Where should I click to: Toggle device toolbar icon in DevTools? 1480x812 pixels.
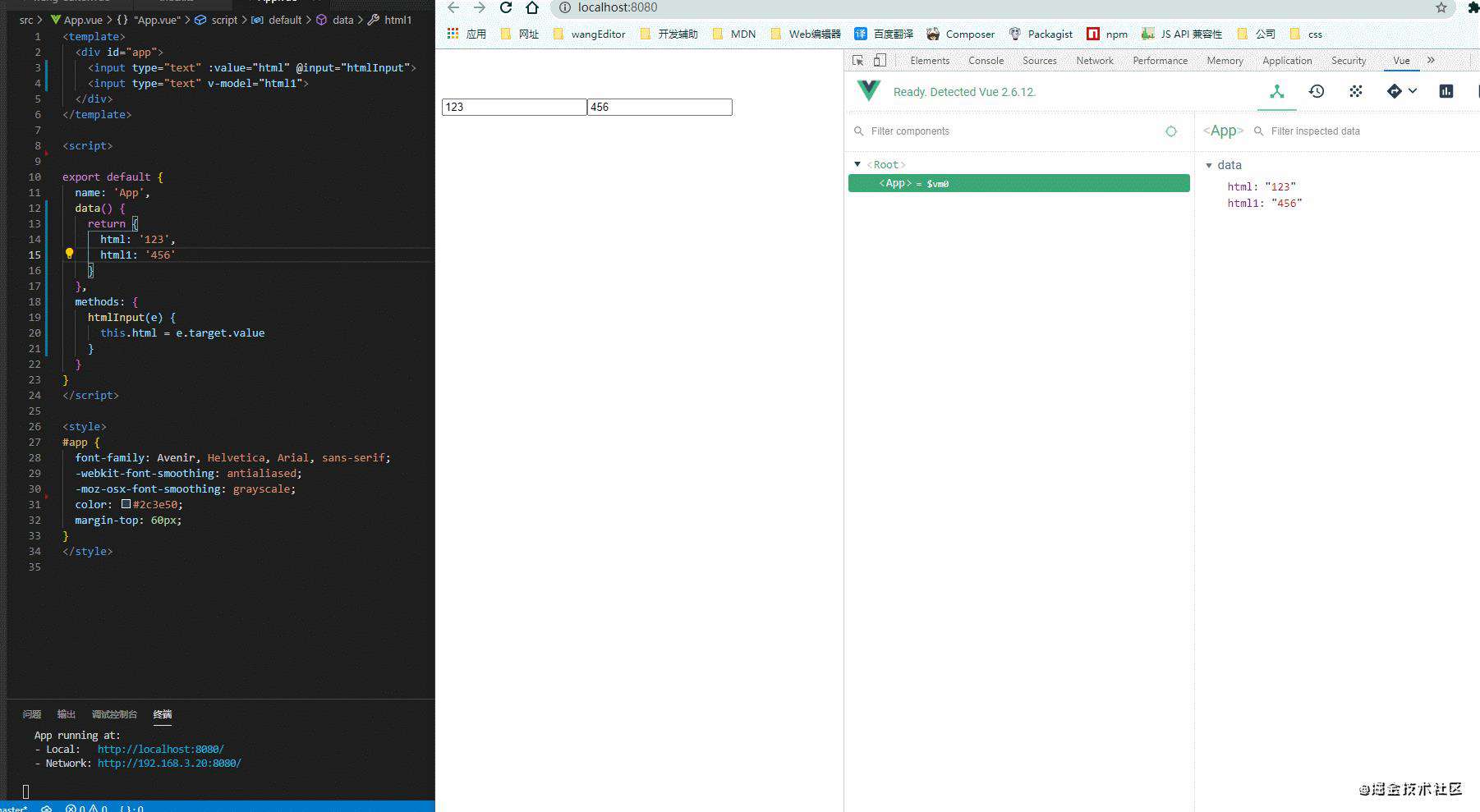pos(880,60)
